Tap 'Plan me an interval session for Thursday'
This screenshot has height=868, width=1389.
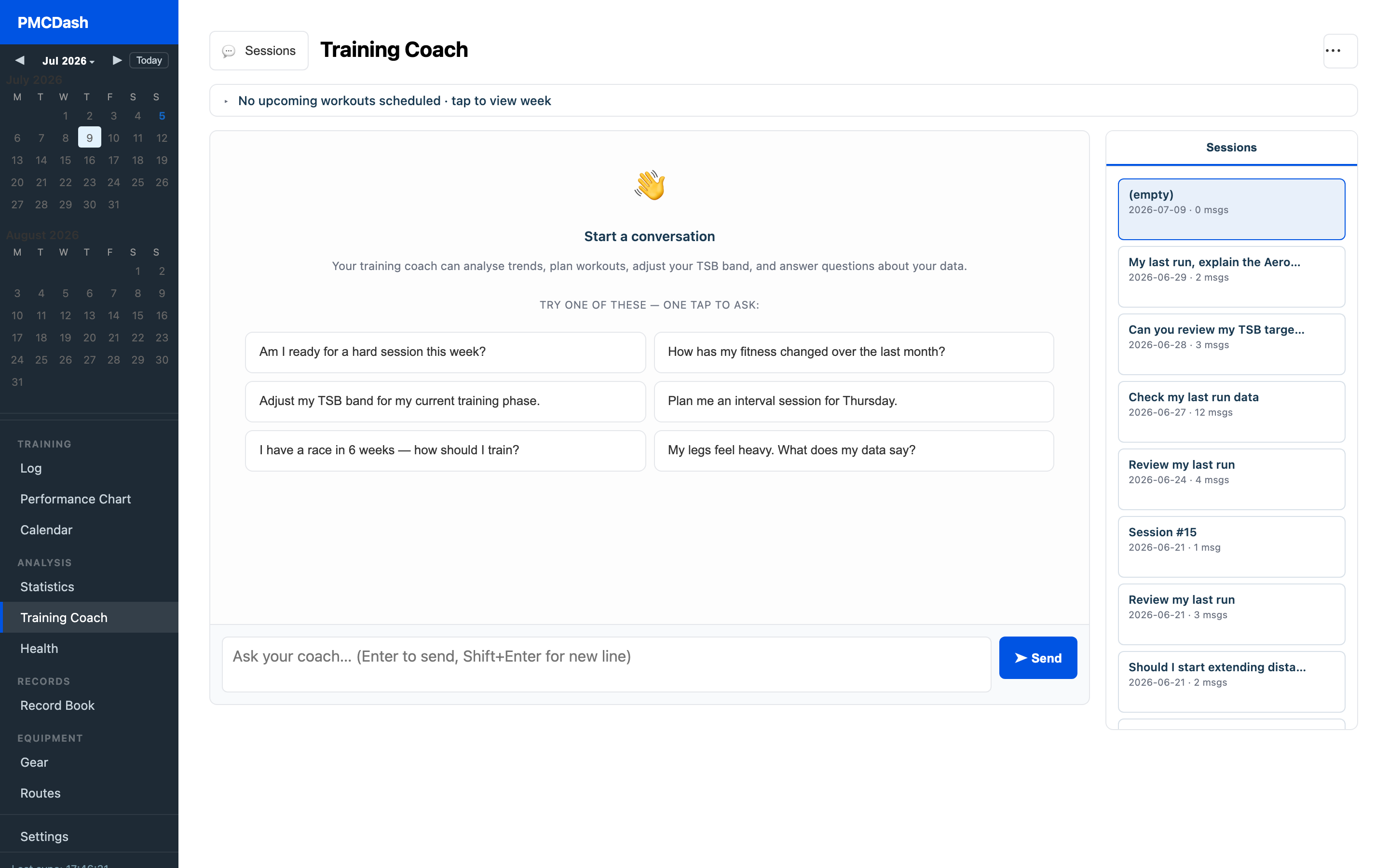(854, 401)
